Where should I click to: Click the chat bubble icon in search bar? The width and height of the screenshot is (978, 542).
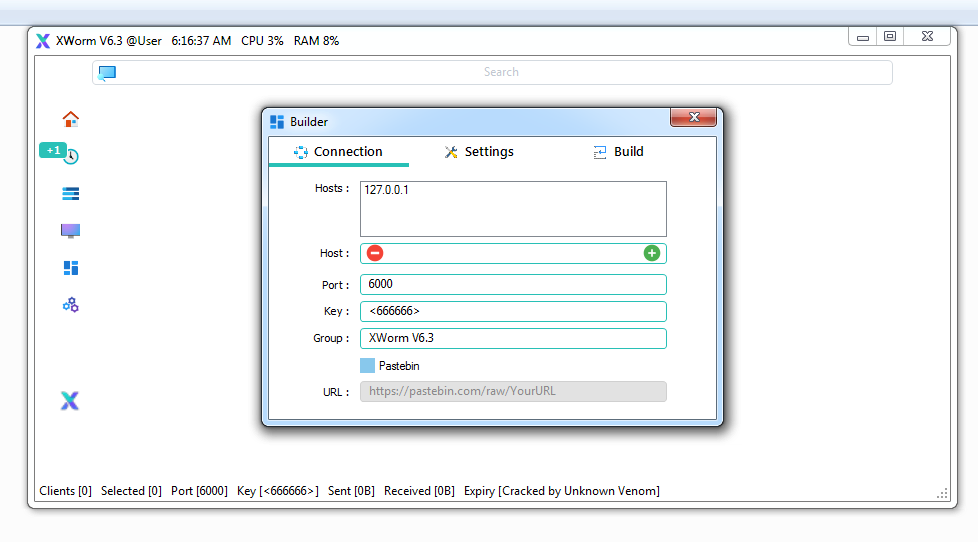click(x=107, y=72)
